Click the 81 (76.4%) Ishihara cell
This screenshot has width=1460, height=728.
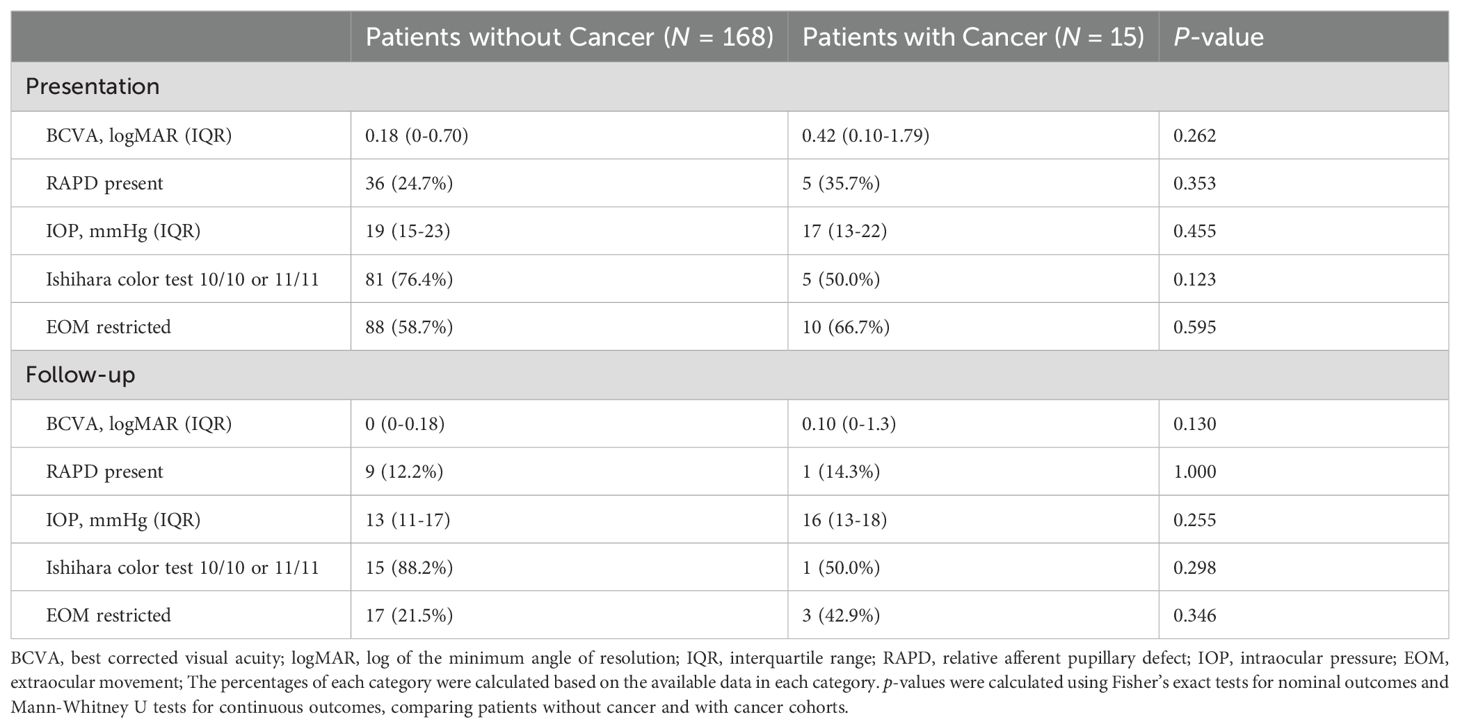(402, 280)
